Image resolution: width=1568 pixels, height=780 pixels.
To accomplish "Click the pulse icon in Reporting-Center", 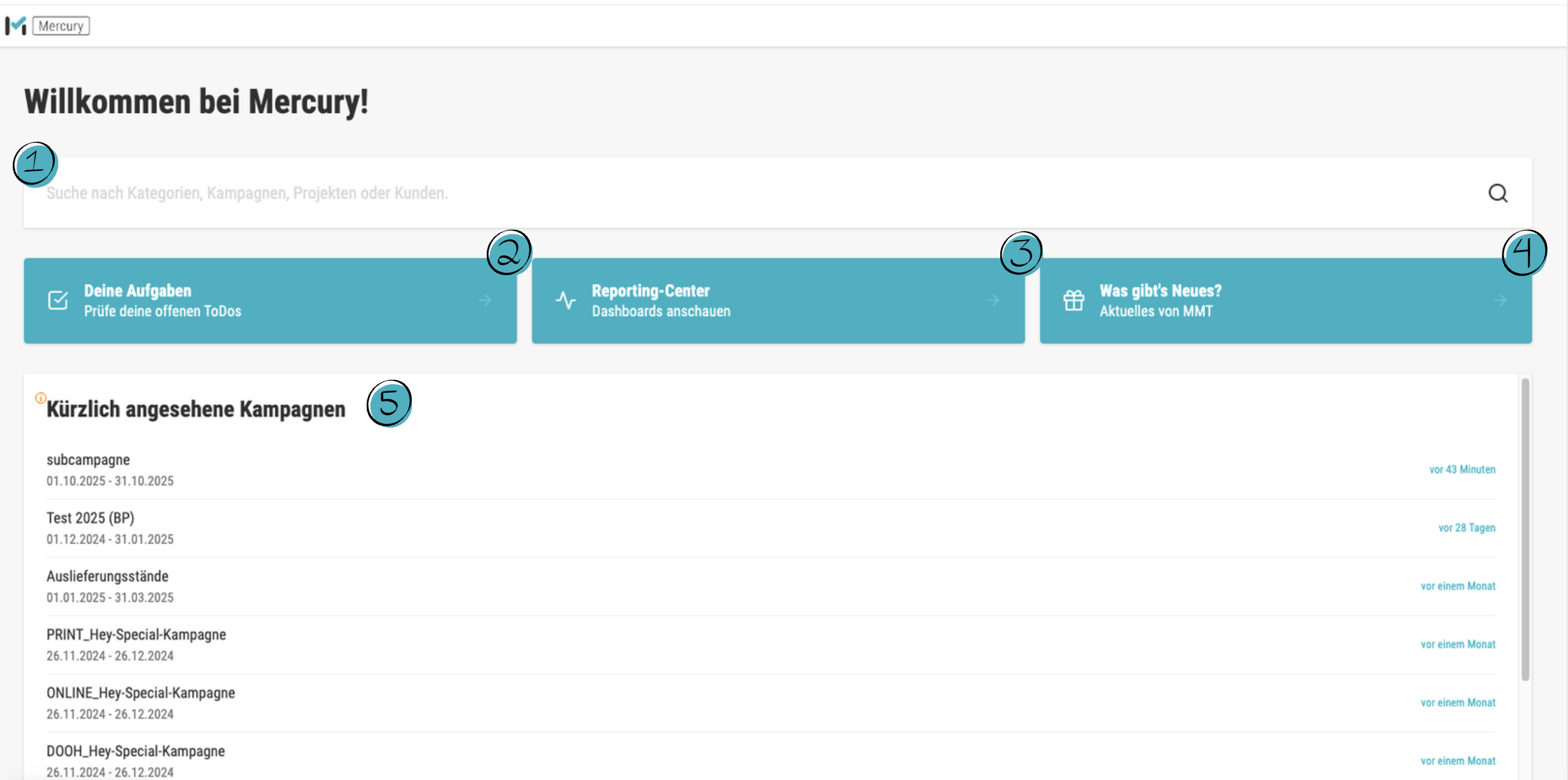I will (565, 300).
